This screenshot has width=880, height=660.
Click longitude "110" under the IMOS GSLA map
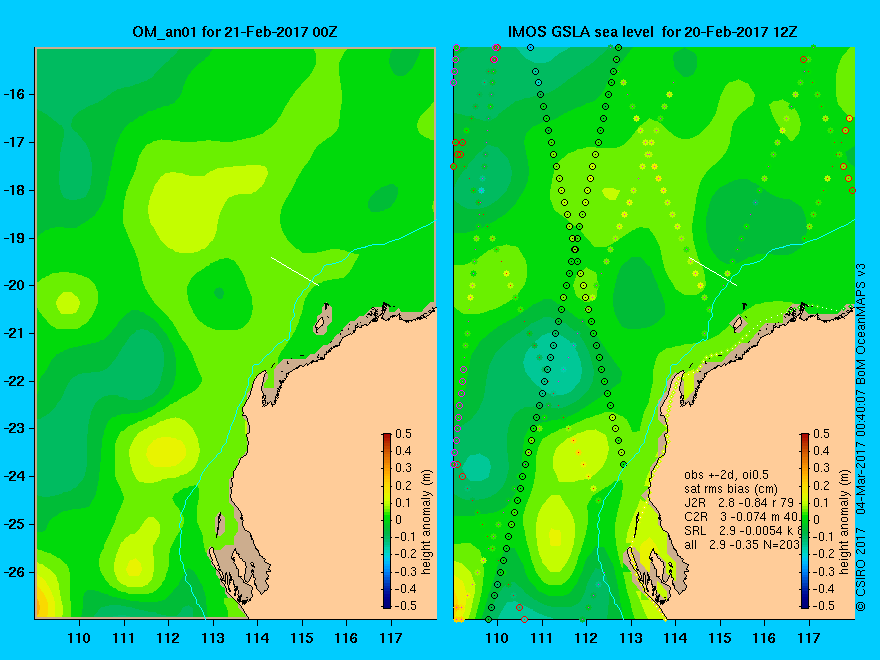[x=497, y=638]
